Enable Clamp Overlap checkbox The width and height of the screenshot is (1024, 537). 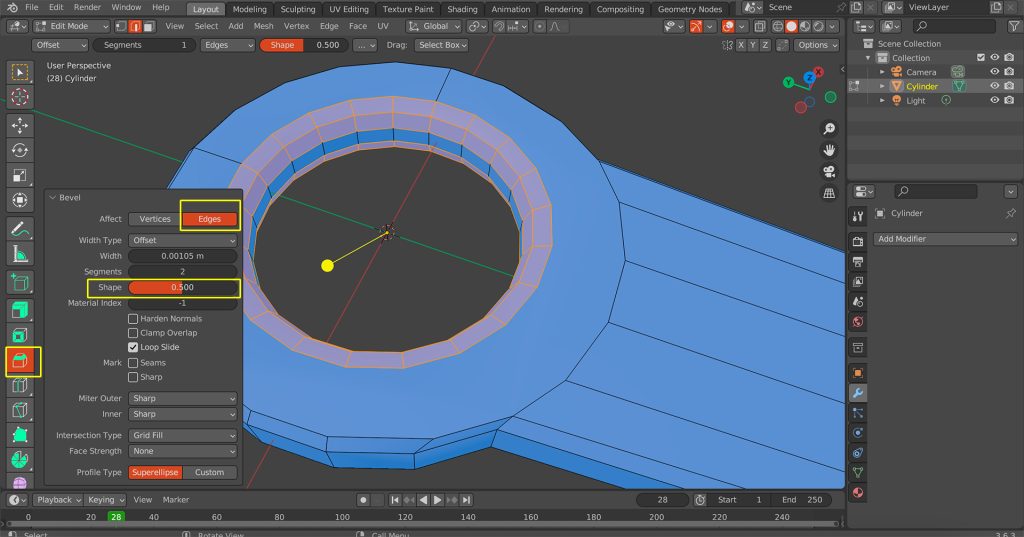(133, 333)
